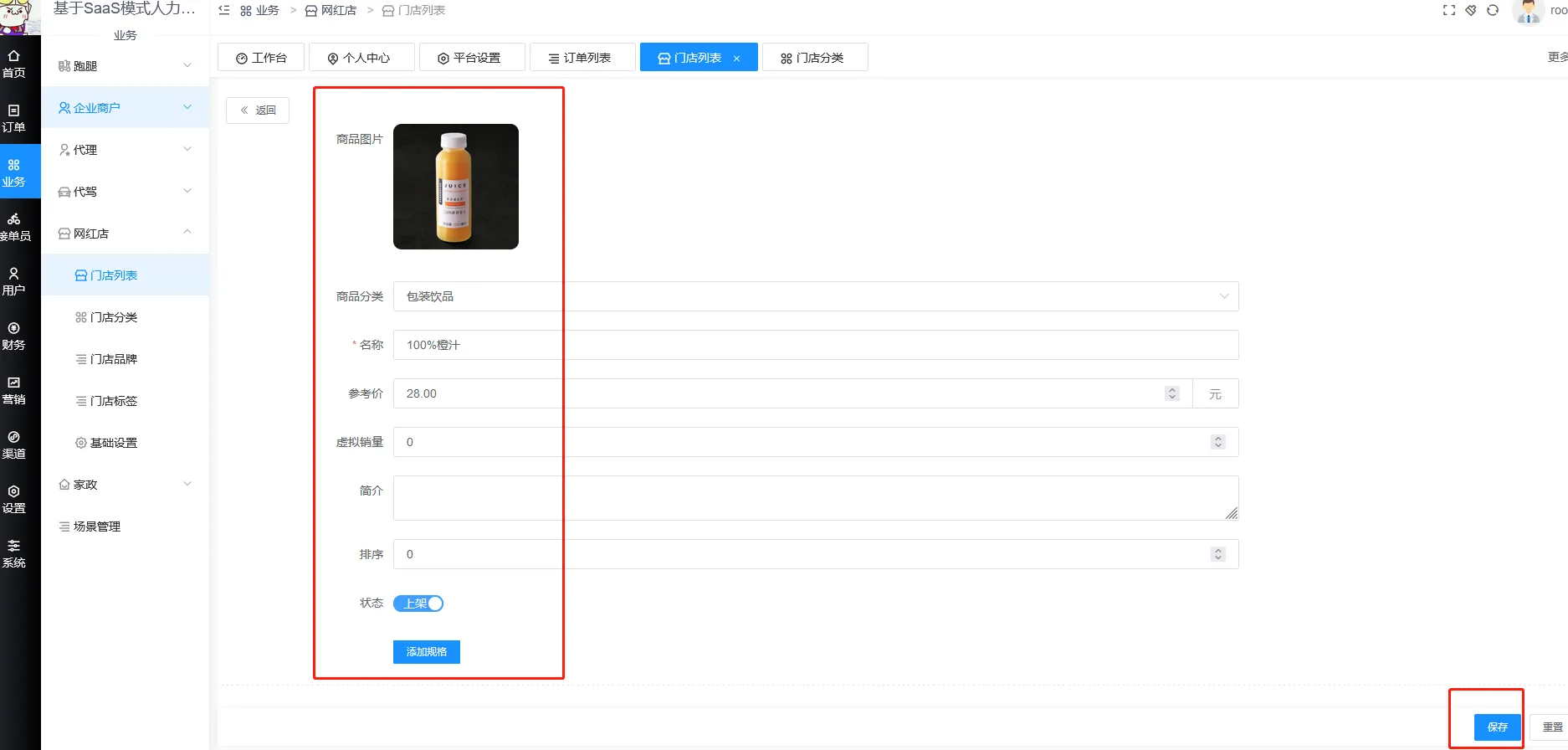Select the 财务 finance sidebar icon
The width and height of the screenshot is (1568, 750).
tap(13, 336)
